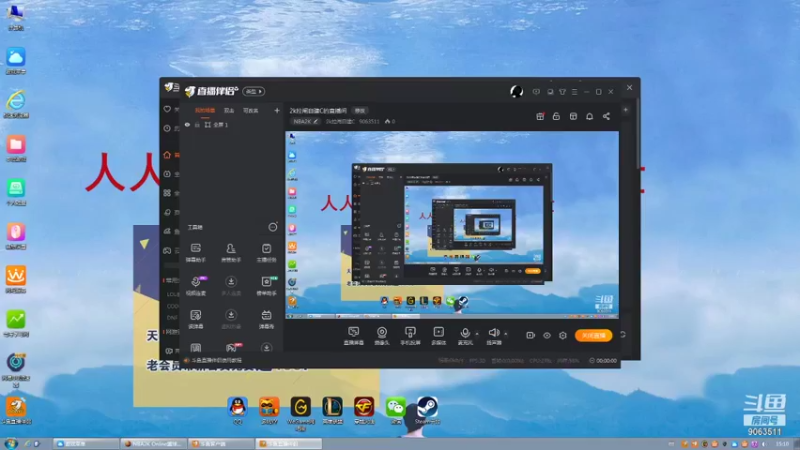The image size is (800, 450).
Task: Toggle the eye visibility of 全屏1 source
Action: (x=187, y=124)
